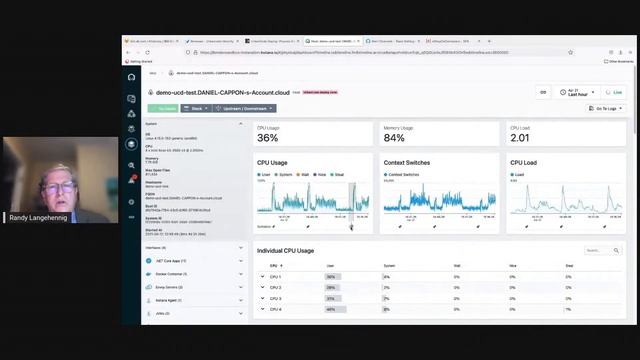Screen dimensions: 640x360
Task: Open the Instana home logo in the sidebar
Action: point(131,77)
